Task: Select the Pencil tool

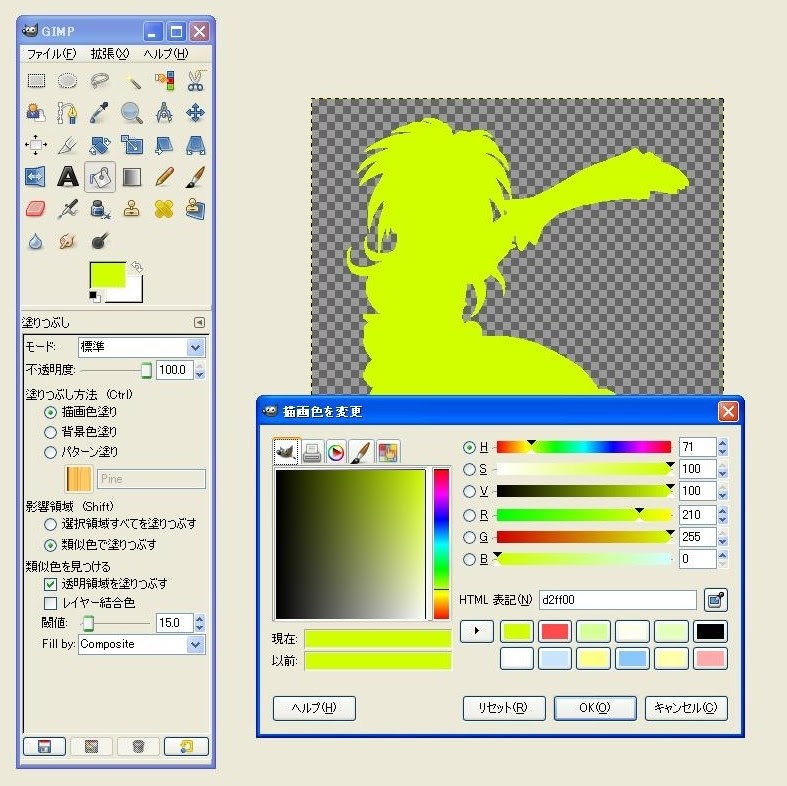Action: pos(164,177)
